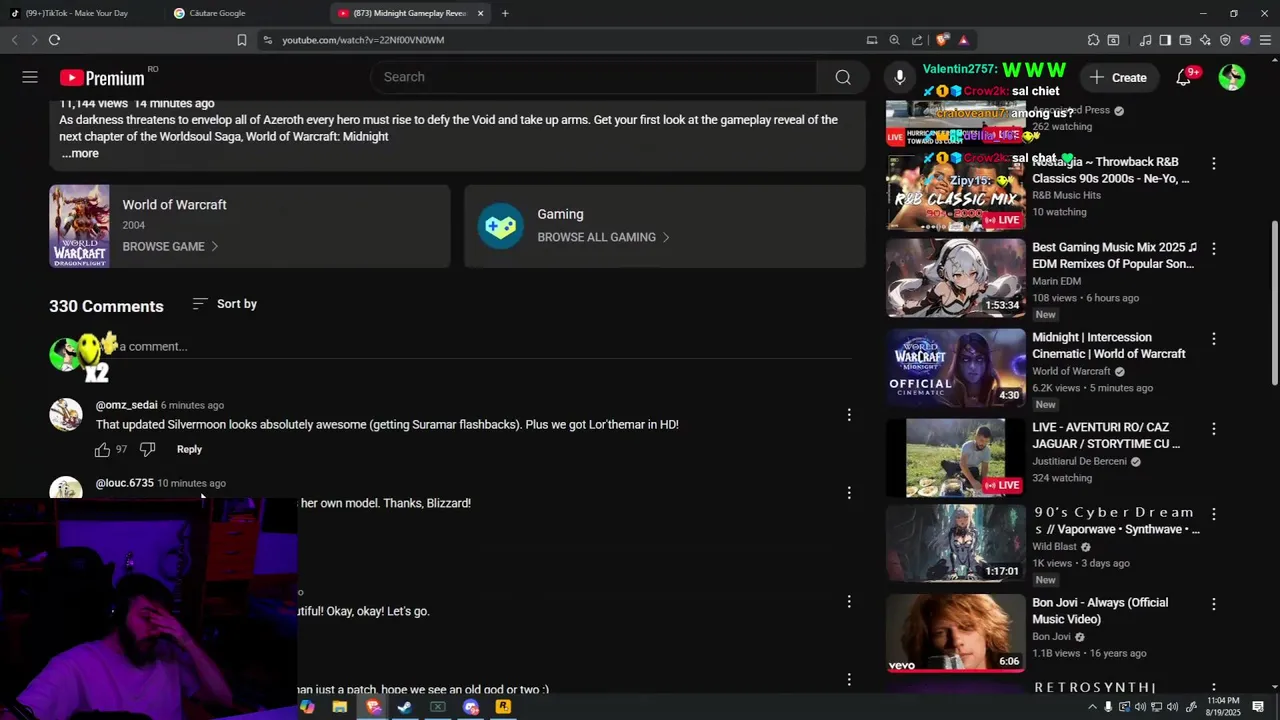Viewport: 1280px width, 720px height.
Task: Open Windows notification center icon
Action: (x=1258, y=707)
